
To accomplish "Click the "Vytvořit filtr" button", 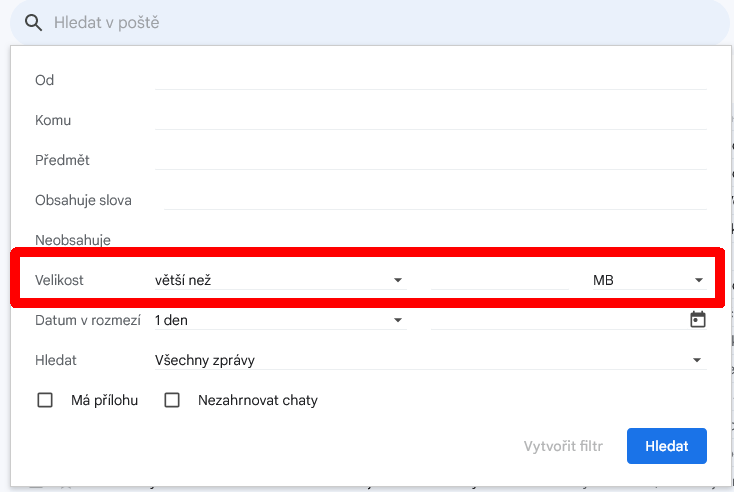I will click(565, 446).
